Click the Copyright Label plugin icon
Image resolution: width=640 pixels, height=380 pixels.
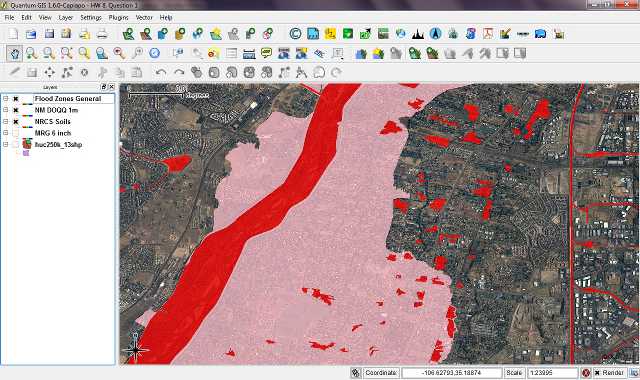point(295,34)
